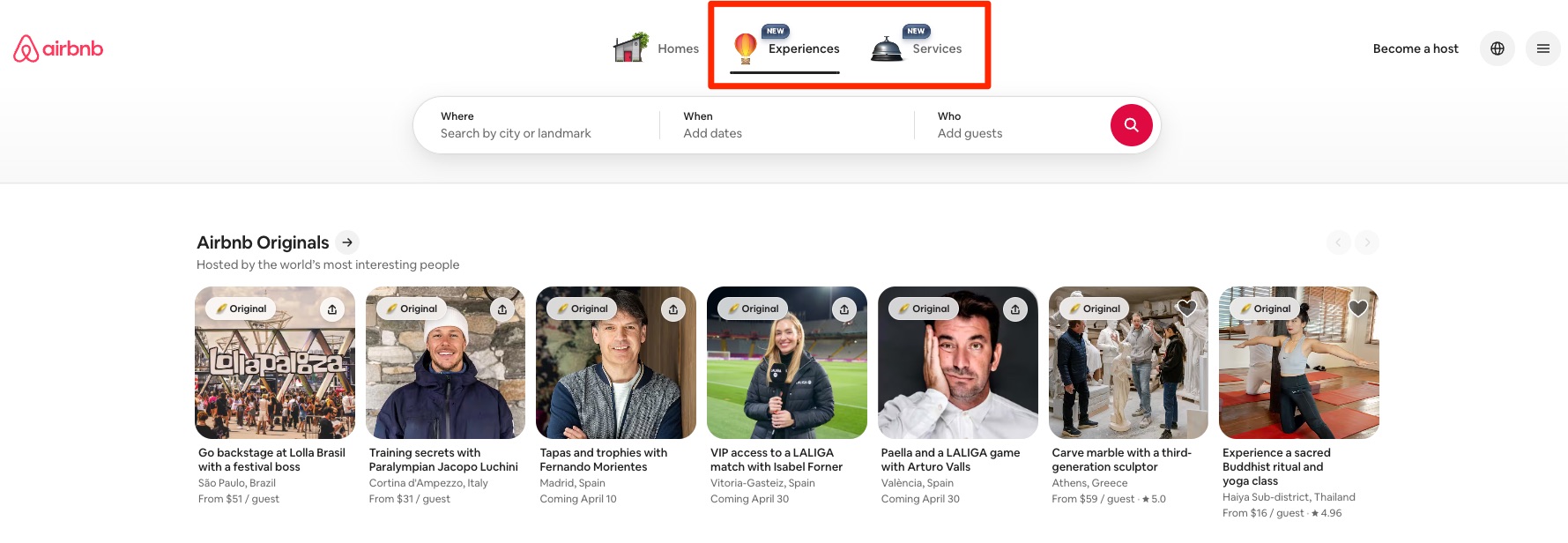Click the service bell icon
1568x543 pixels.
click(887, 49)
